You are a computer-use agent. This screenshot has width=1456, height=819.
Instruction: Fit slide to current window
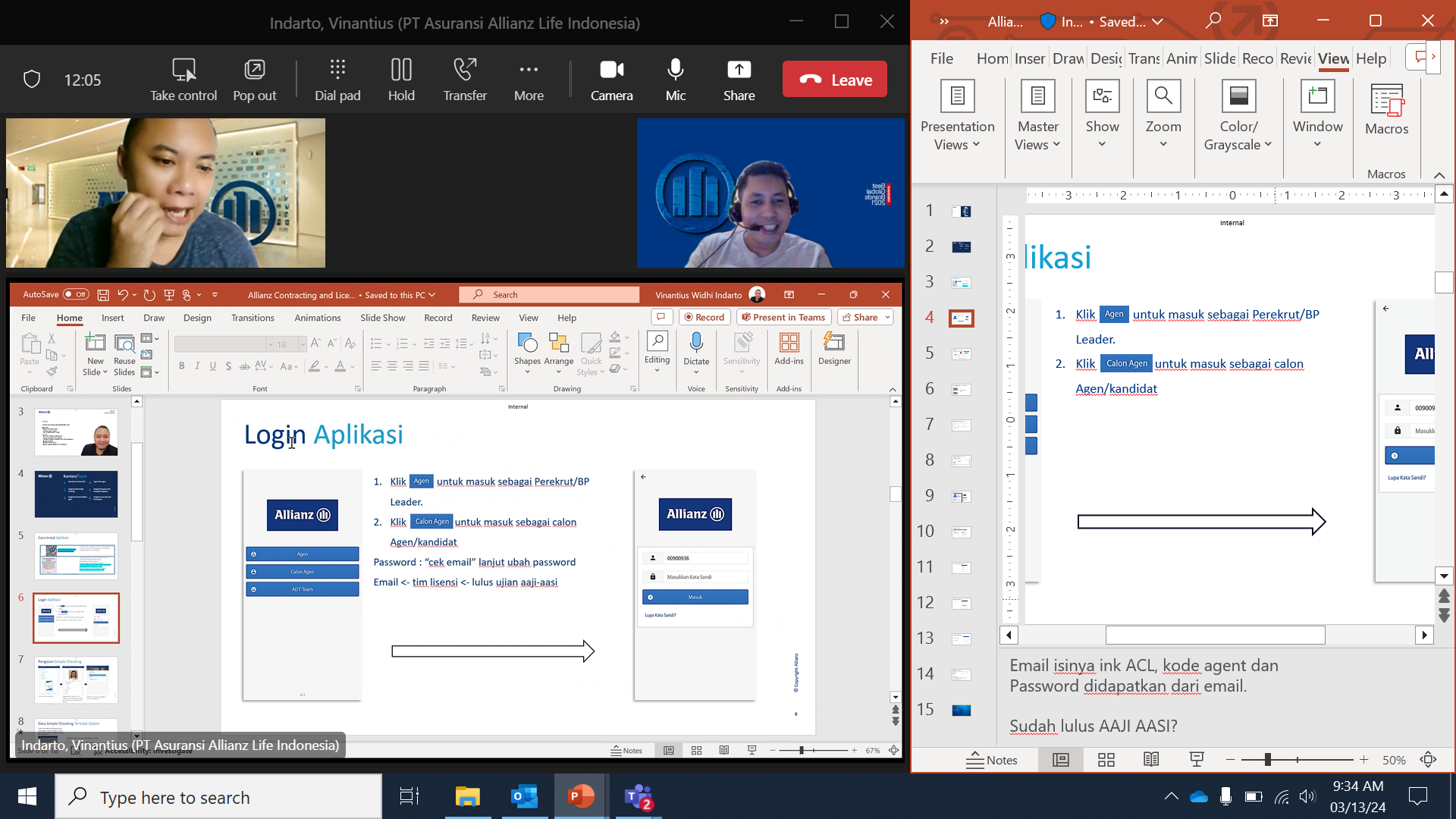point(1429,759)
